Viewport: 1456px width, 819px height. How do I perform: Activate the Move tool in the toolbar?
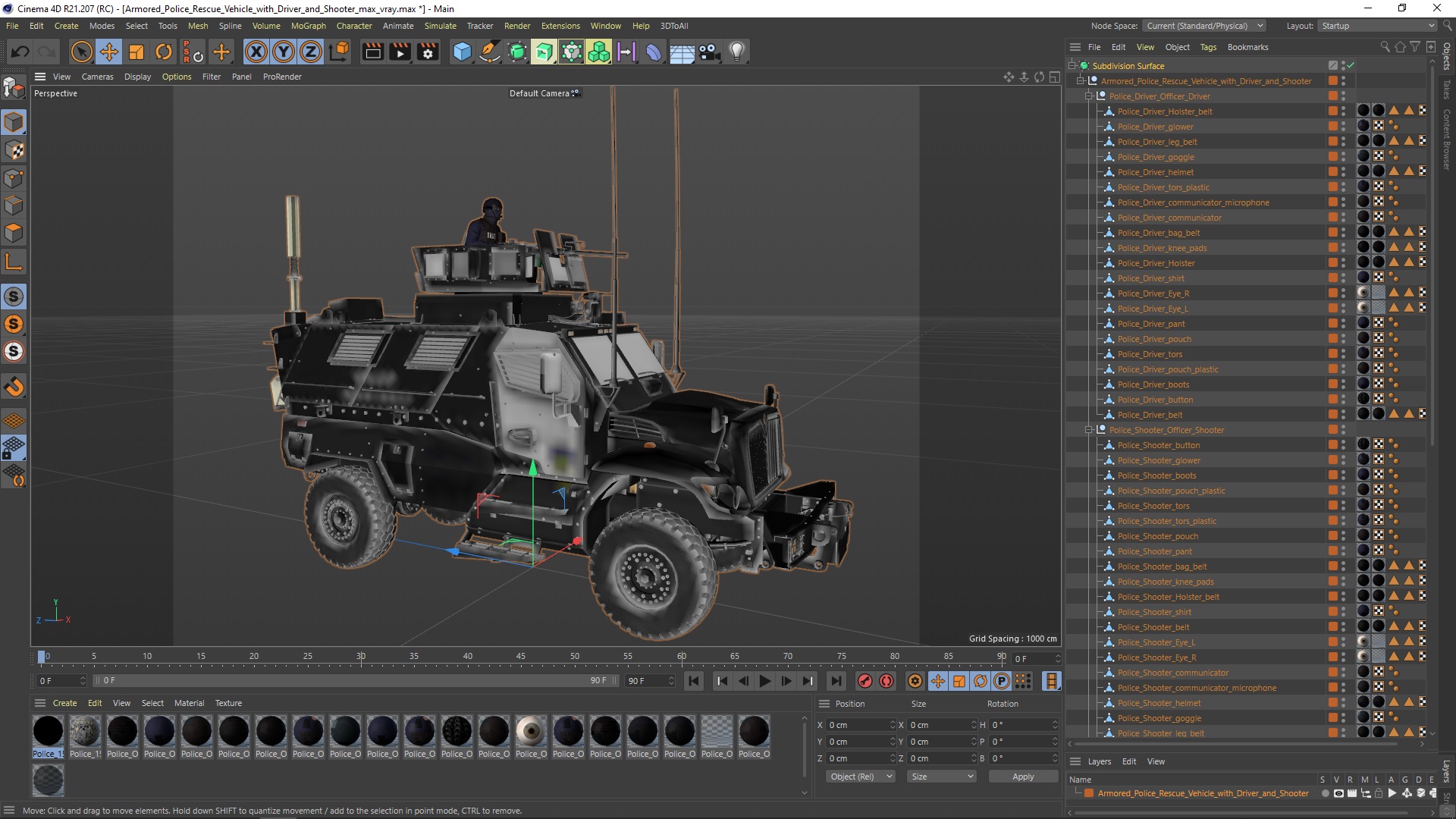(109, 52)
